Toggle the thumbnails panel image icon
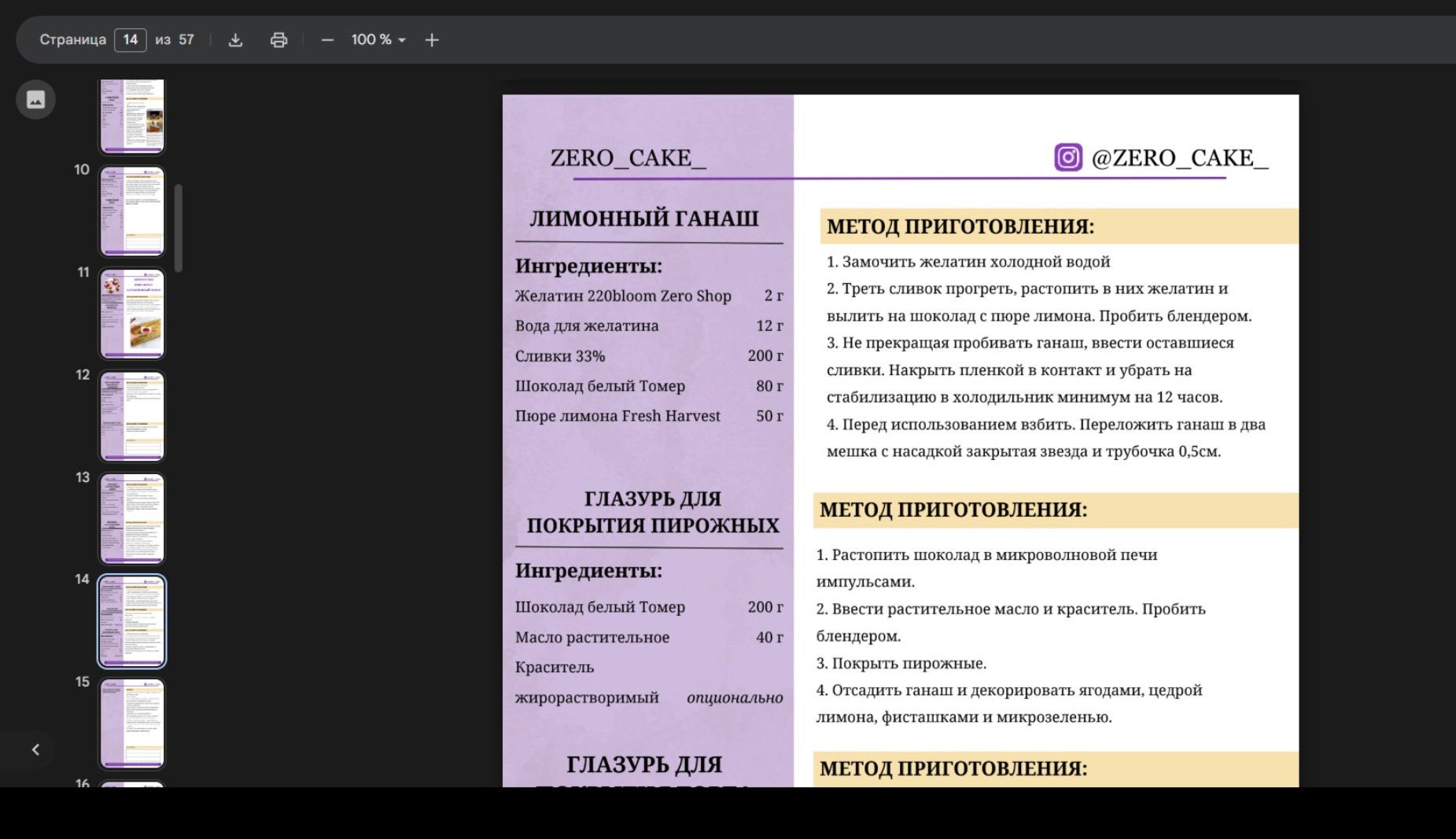The image size is (1456, 839). pos(35,100)
